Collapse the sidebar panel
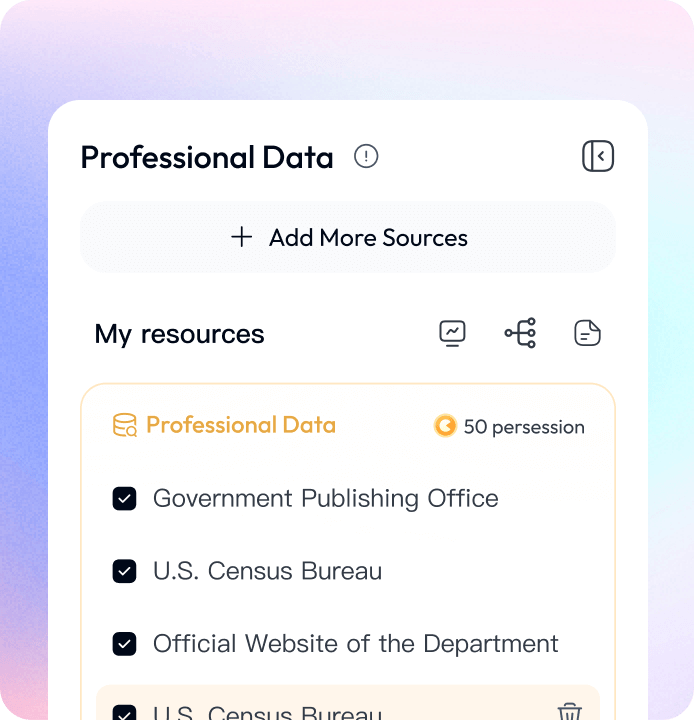 click(x=598, y=157)
